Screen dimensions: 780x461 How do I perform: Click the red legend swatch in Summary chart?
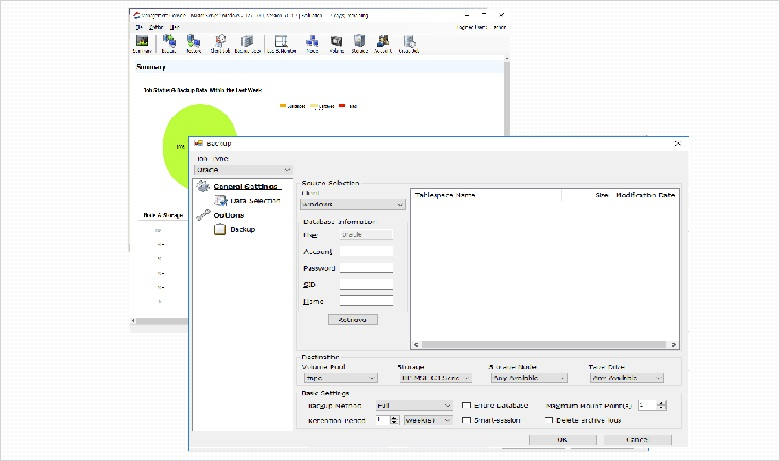pyautogui.click(x=342, y=106)
